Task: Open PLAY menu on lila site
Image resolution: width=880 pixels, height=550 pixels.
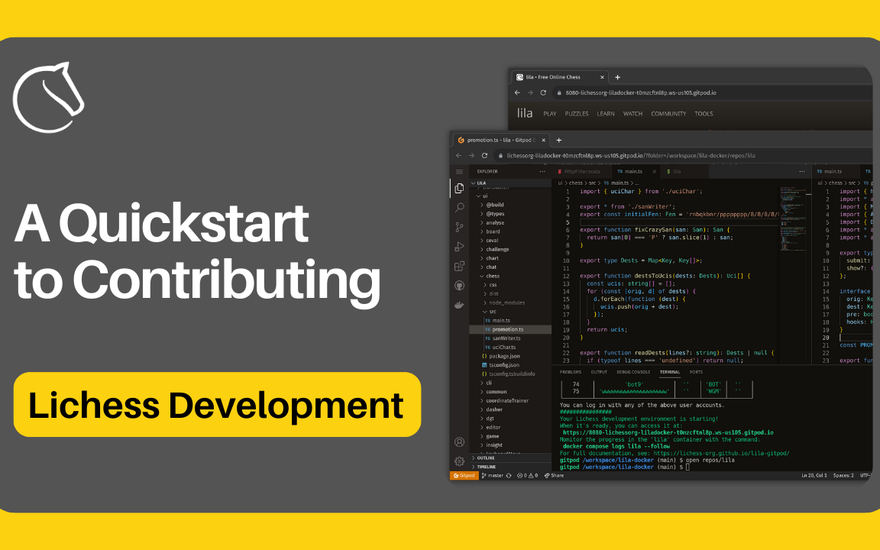Action: (x=549, y=114)
